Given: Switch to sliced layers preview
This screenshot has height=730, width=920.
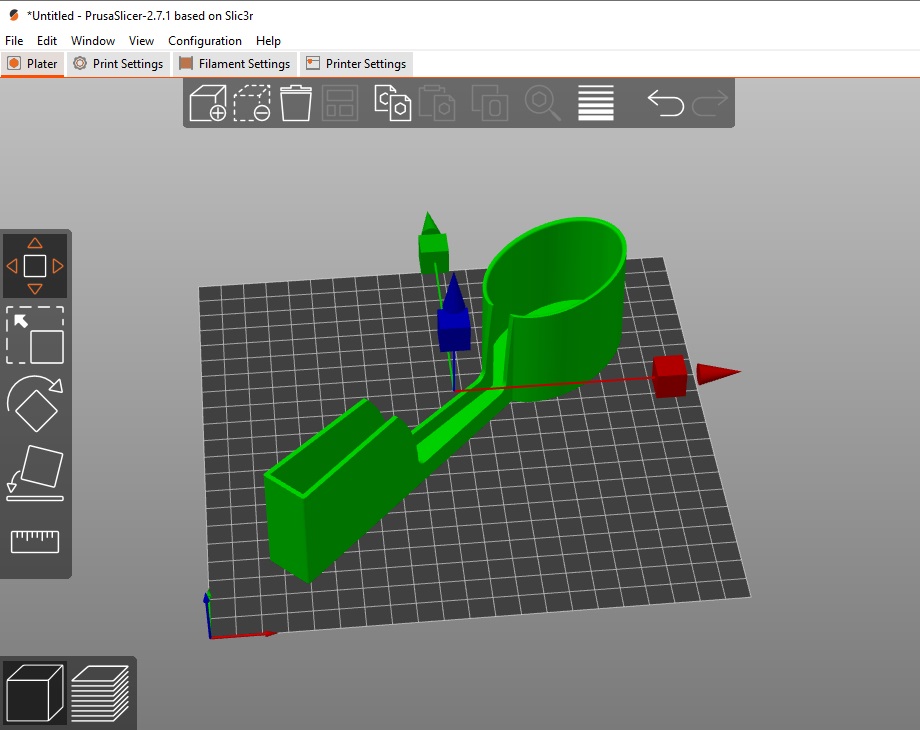Looking at the screenshot, I should pyautogui.click(x=100, y=692).
